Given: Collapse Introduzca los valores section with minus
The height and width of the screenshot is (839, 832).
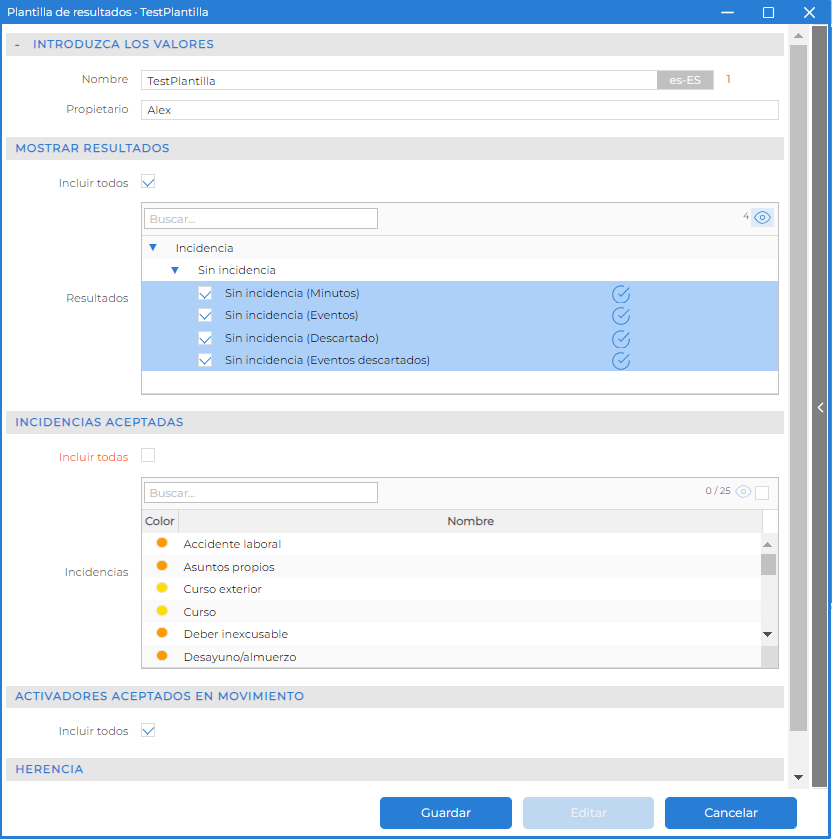Looking at the screenshot, I should tap(17, 45).
